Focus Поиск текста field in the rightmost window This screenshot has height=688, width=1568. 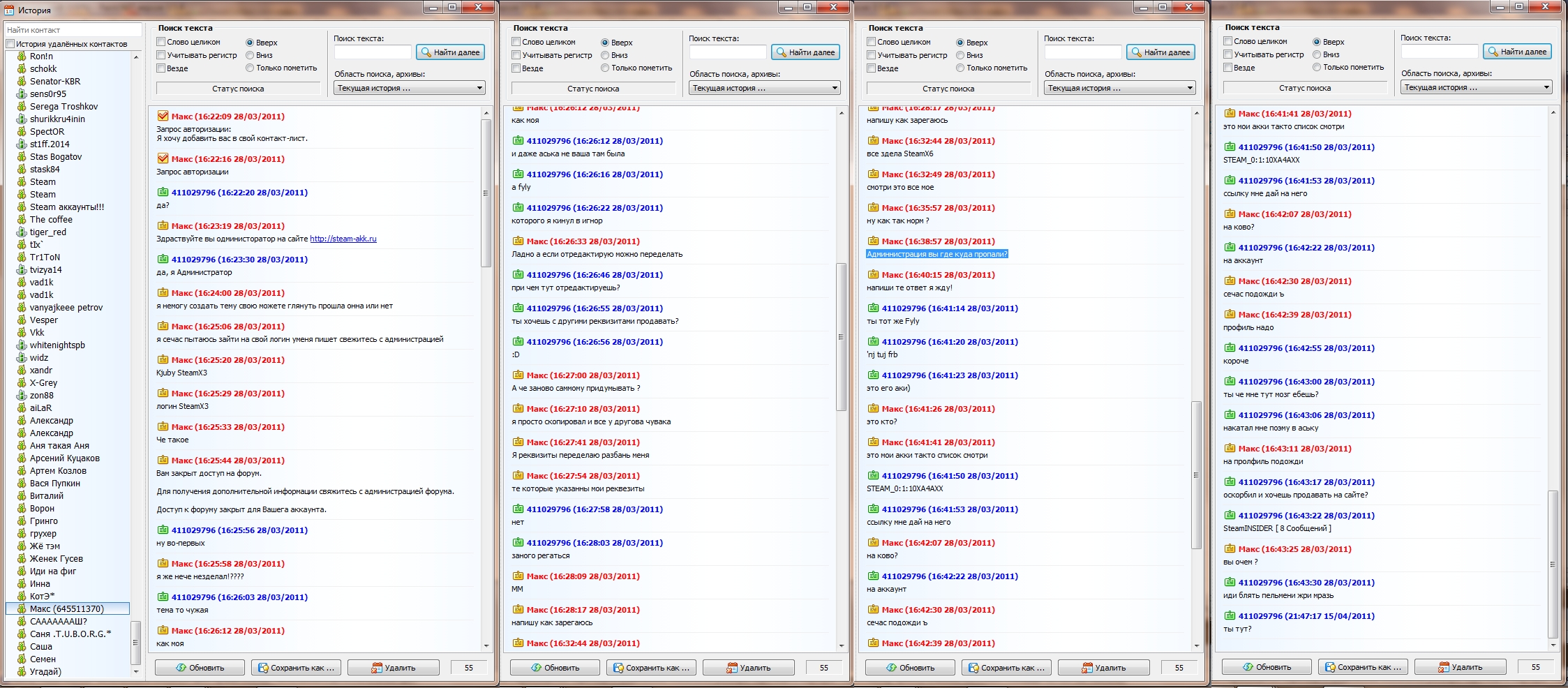point(1440,52)
